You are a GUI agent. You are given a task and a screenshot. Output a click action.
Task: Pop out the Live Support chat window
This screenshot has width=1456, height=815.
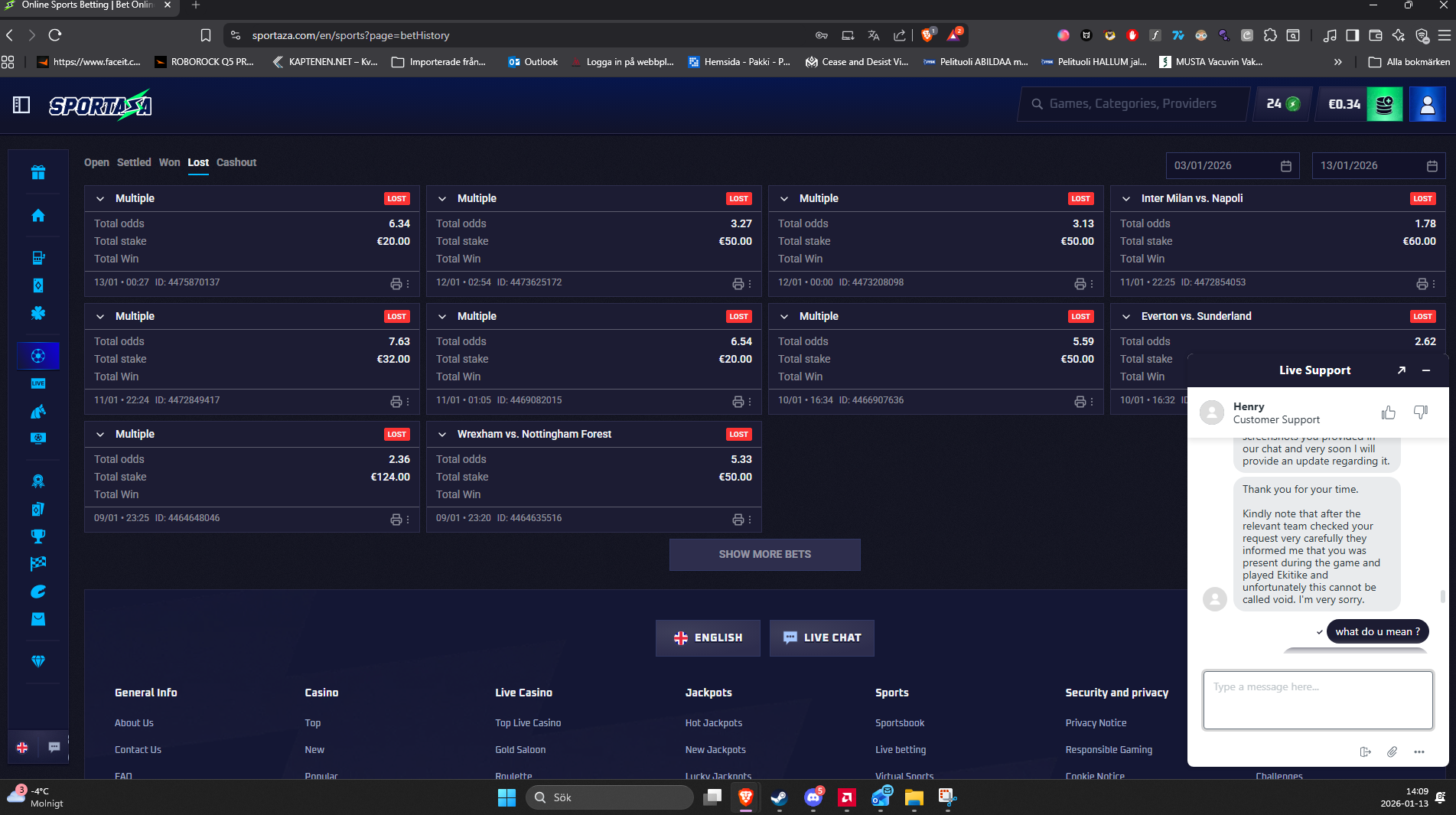pyautogui.click(x=1402, y=370)
